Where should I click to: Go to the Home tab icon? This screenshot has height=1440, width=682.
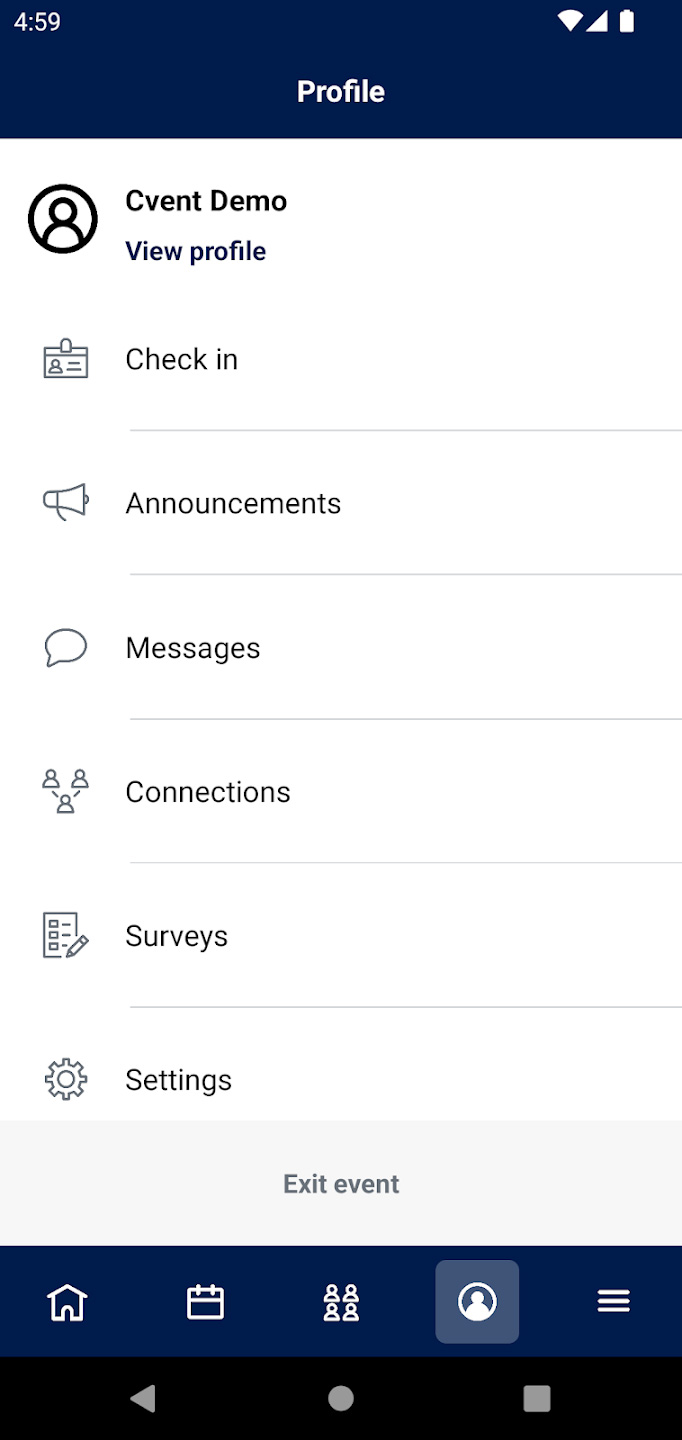(x=68, y=1302)
